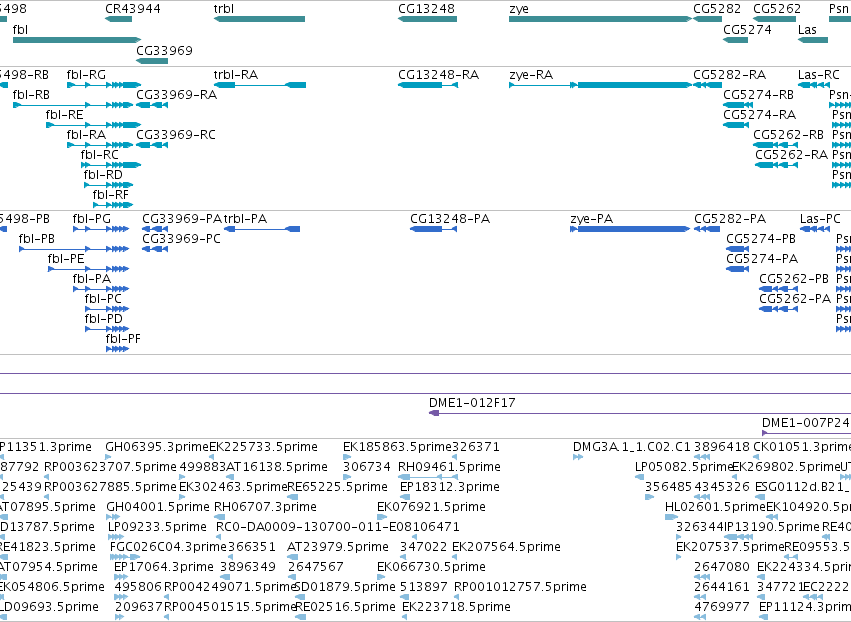Click the CG33969-RA transcript label
The image size is (851, 622).
(x=176, y=95)
